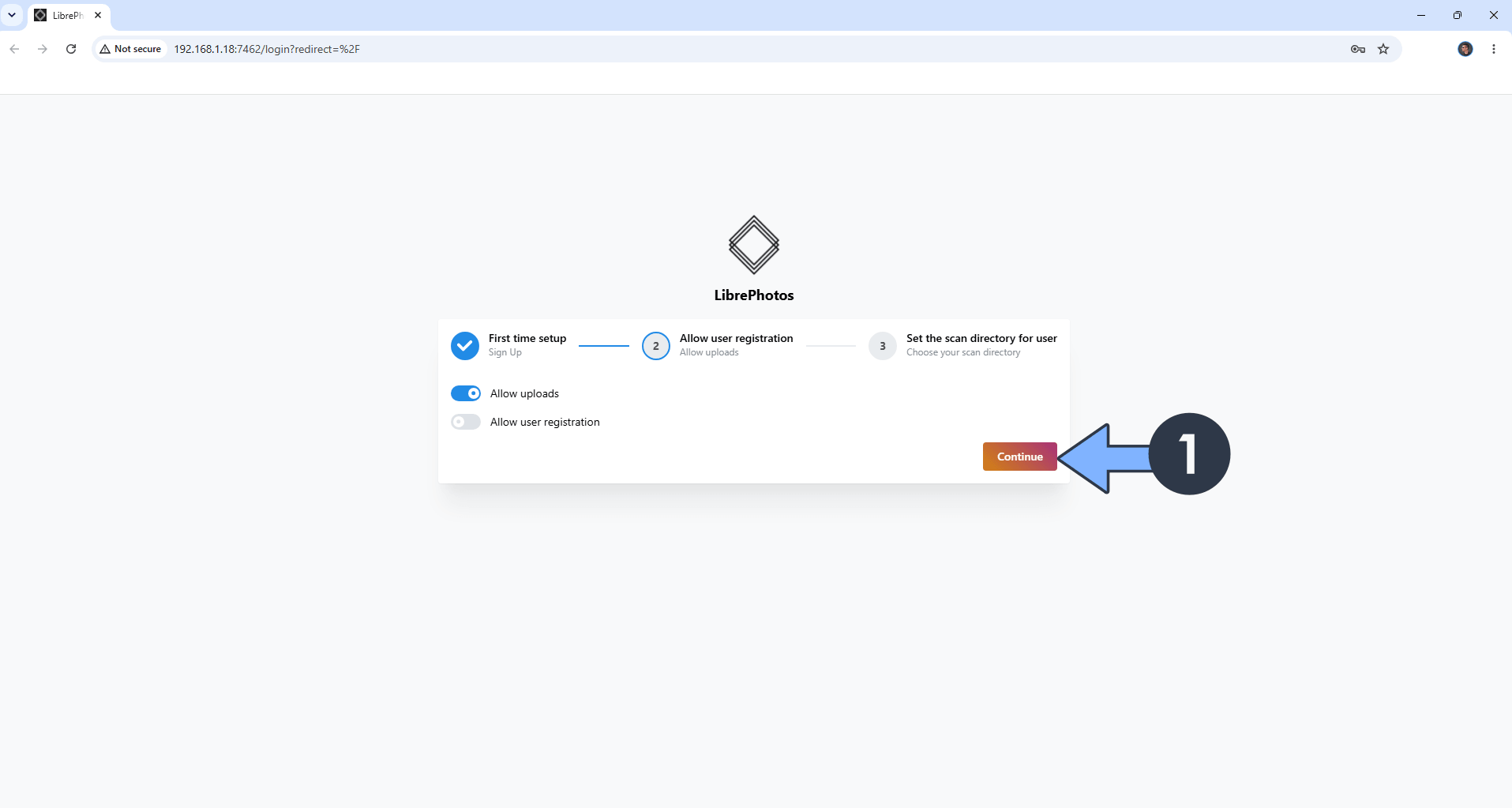The height and width of the screenshot is (808, 1512).
Task: Minimize the browser window
Action: (x=1421, y=15)
